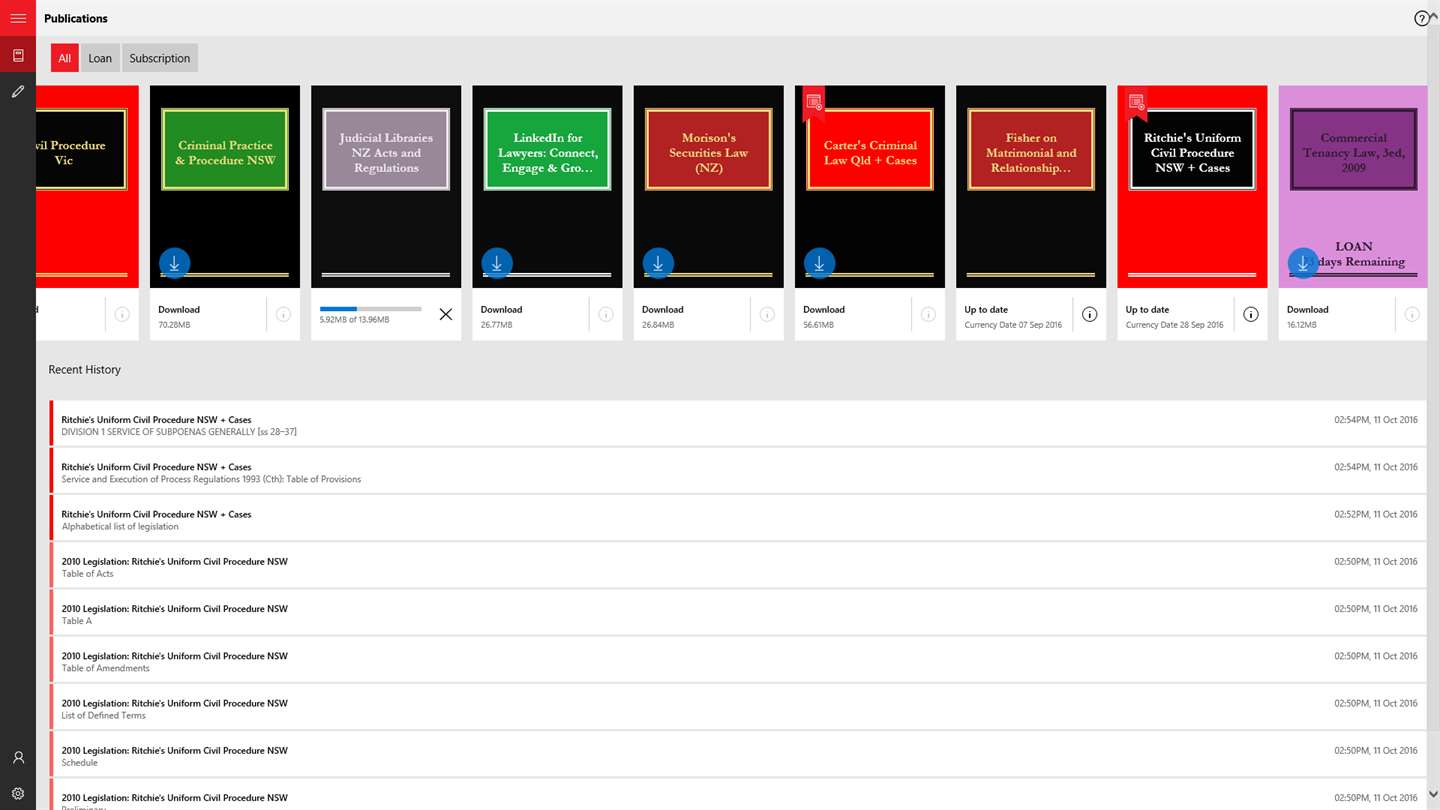Open history entry Schedule
Screen dimensions: 1440x810
coord(738,755)
